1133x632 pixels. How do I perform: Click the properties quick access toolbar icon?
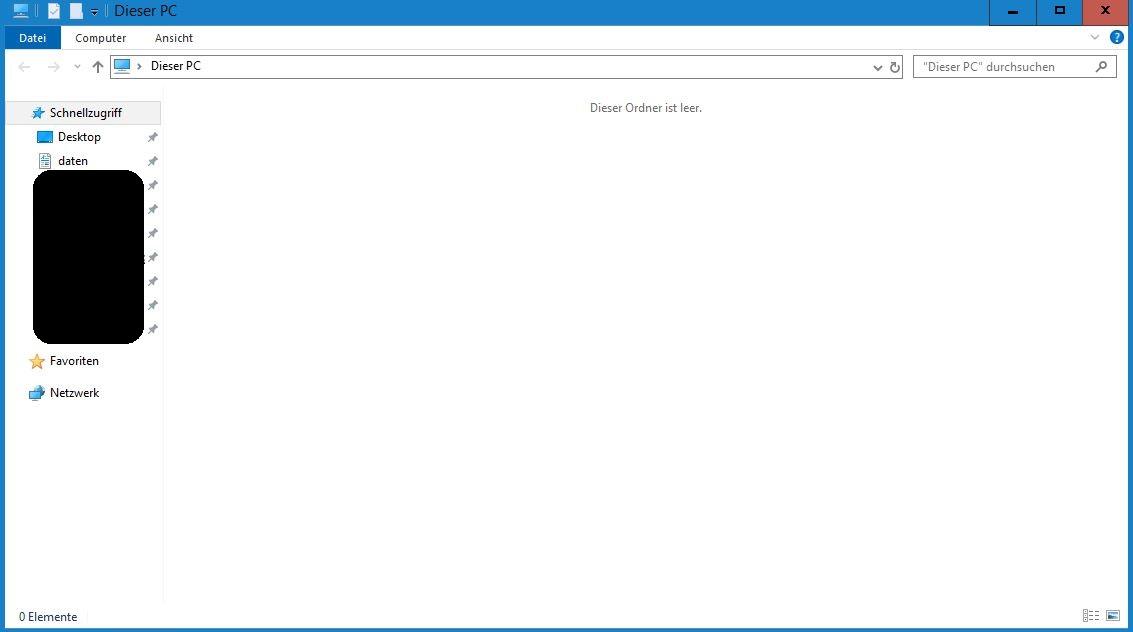click(54, 11)
